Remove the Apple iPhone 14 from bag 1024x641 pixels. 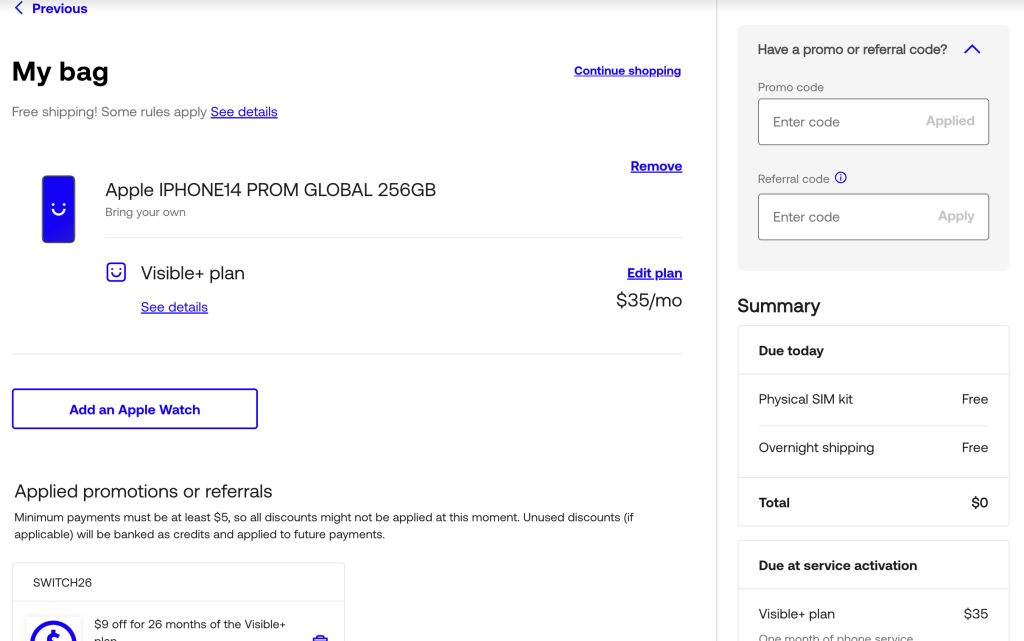click(656, 167)
